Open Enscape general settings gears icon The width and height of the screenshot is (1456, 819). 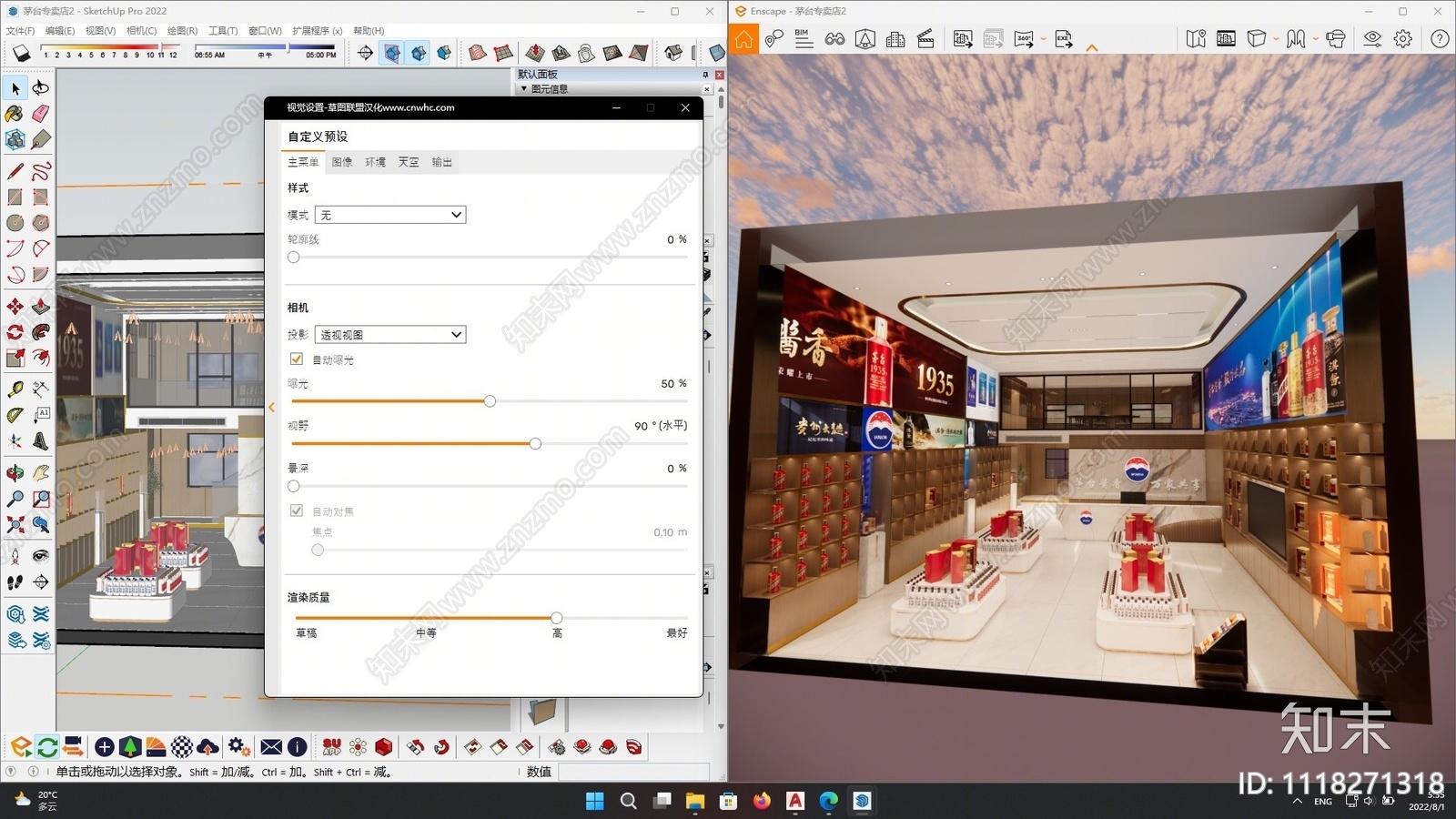point(238,747)
